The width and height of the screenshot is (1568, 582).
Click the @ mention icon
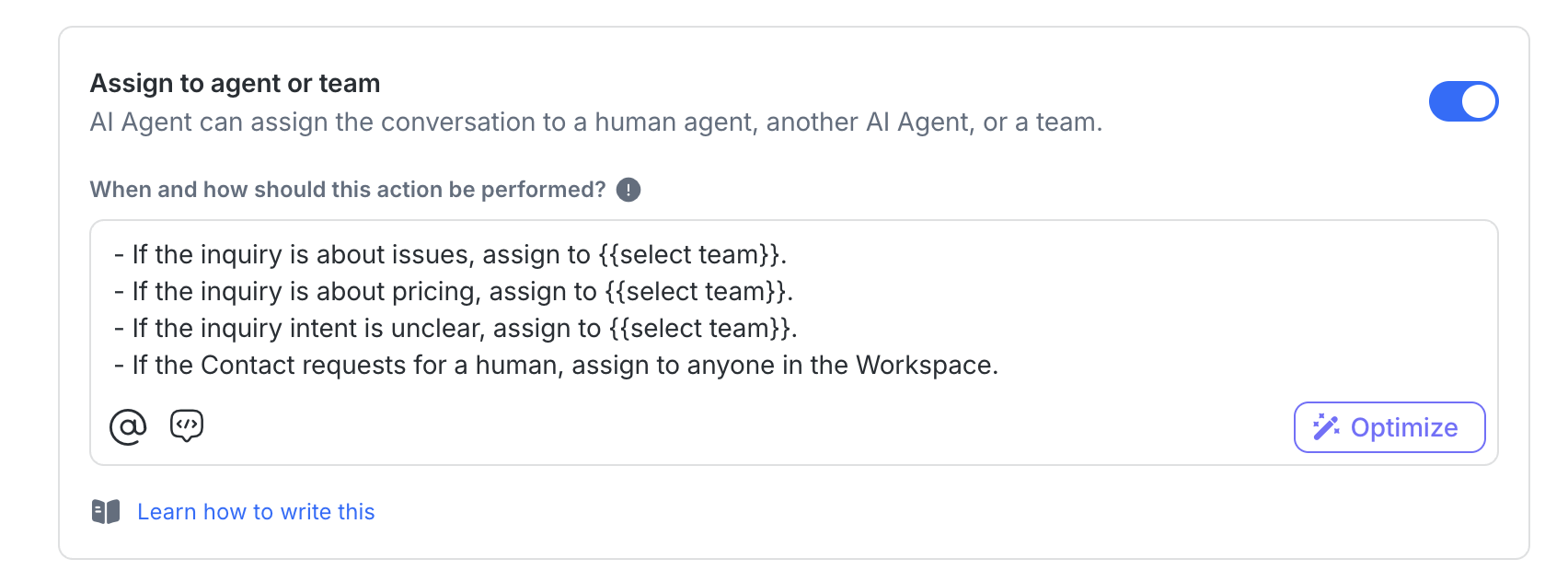click(128, 426)
